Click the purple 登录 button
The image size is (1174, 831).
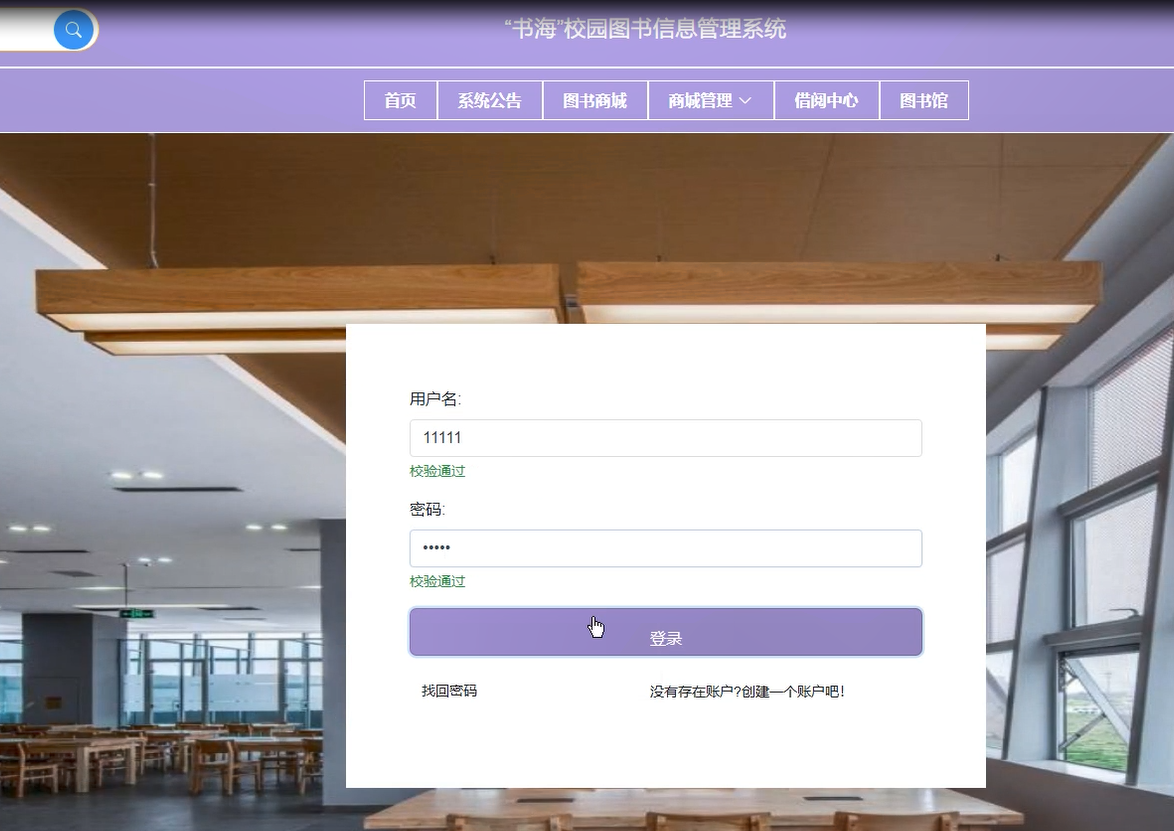[x=666, y=632]
